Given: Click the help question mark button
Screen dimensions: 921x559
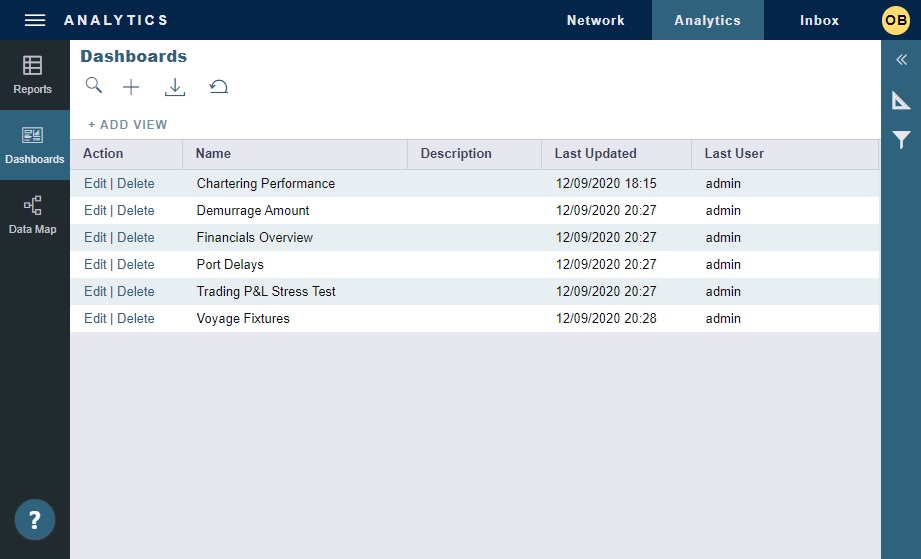Looking at the screenshot, I should (35, 520).
